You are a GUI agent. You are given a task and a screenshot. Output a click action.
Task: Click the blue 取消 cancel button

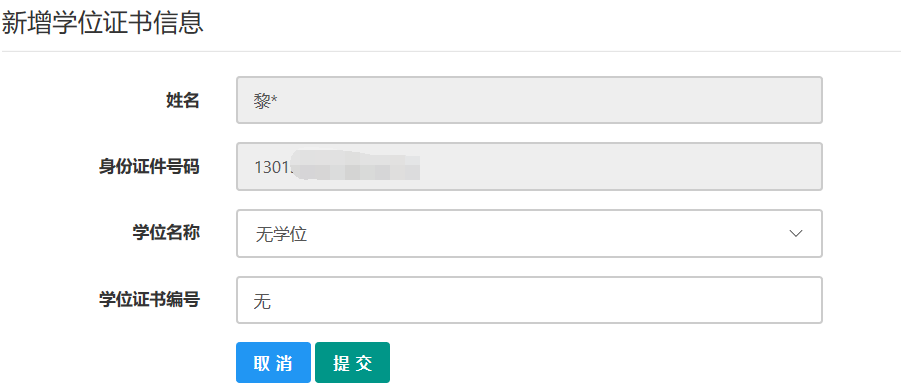(273, 363)
